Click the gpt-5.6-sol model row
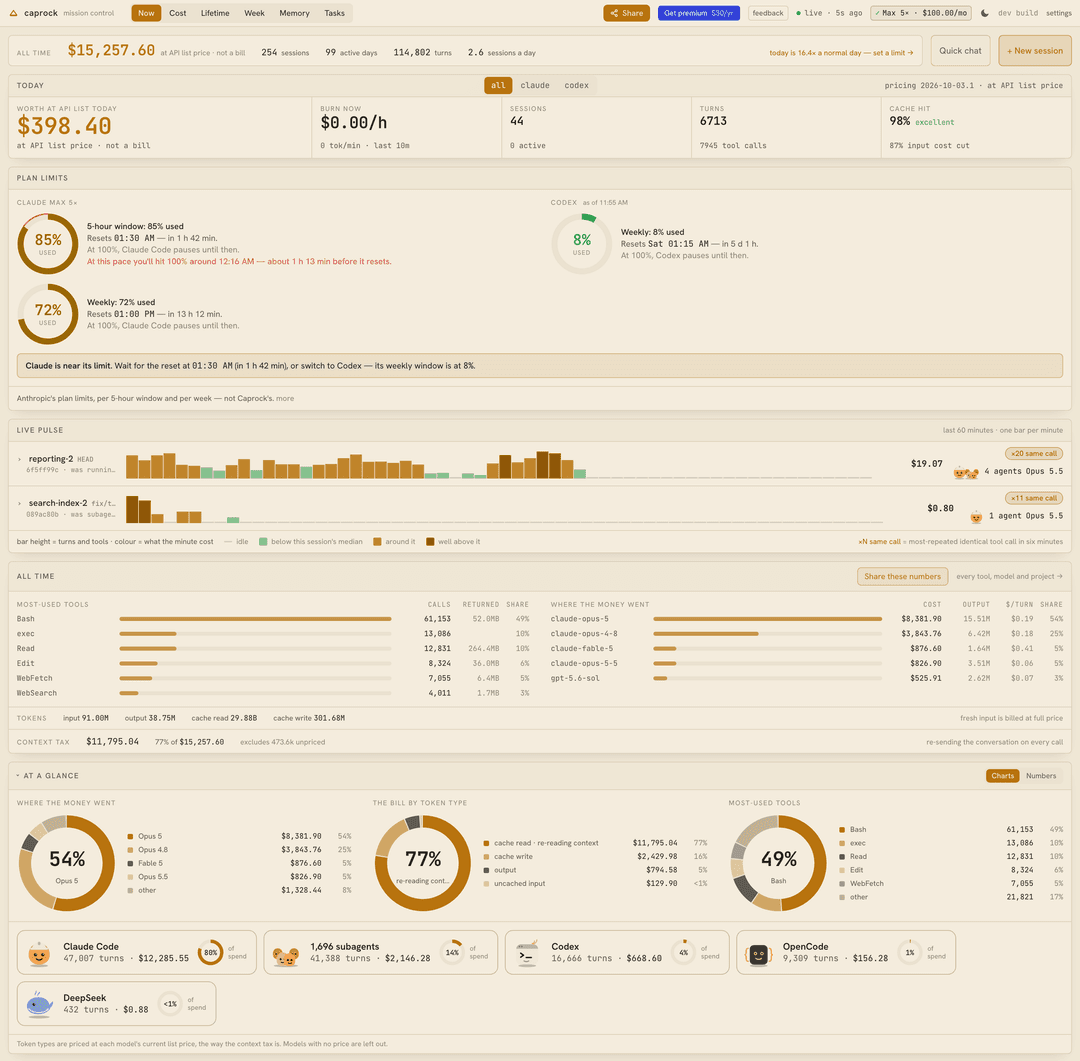This screenshot has width=1080, height=1061. pyautogui.click(x=807, y=679)
